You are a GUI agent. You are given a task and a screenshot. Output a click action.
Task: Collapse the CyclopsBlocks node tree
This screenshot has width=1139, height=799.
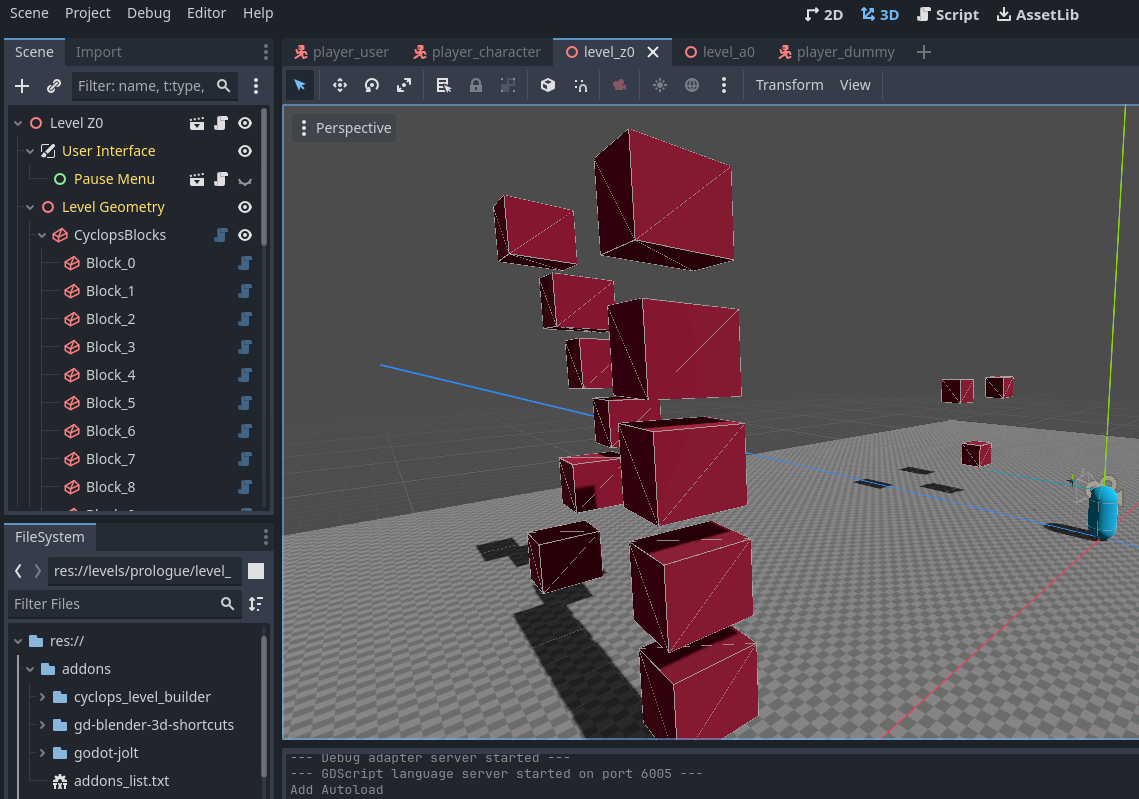(42, 235)
